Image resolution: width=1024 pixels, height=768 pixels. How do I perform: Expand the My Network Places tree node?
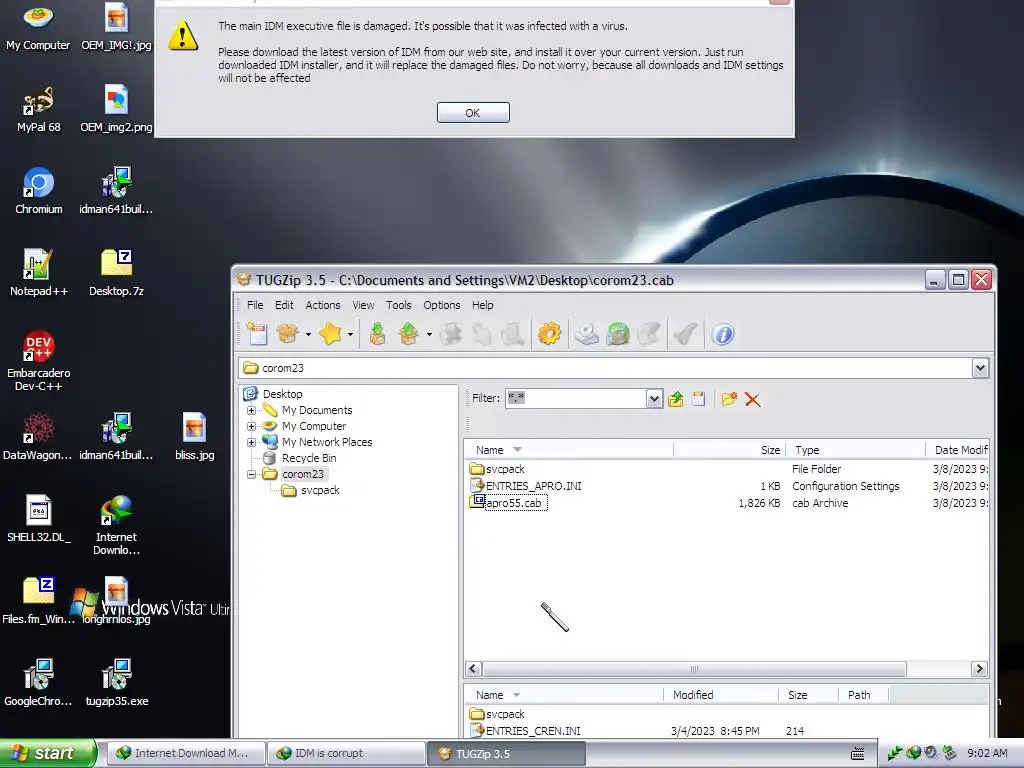(251, 442)
